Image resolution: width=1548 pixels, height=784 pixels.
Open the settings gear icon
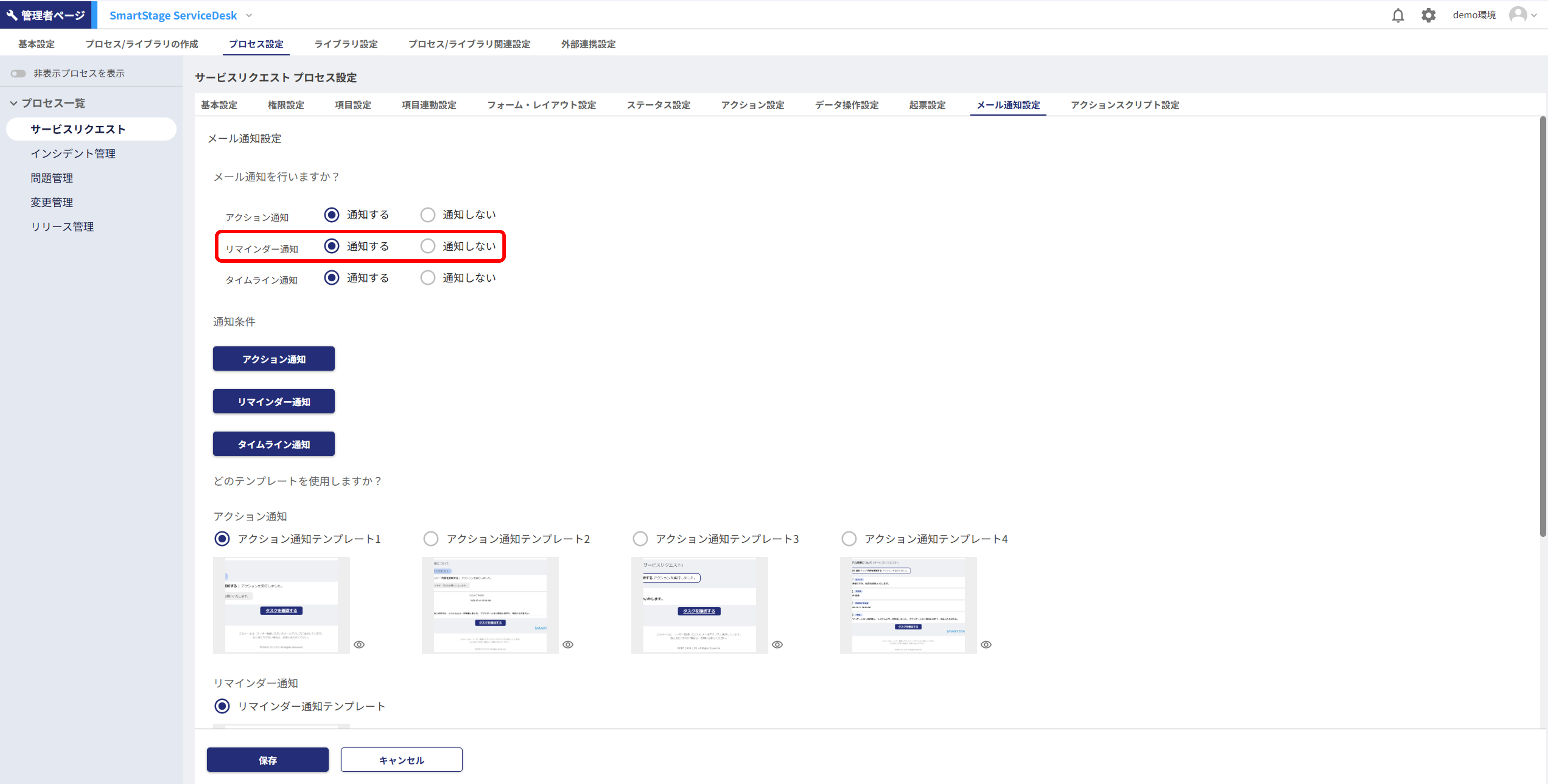click(x=1428, y=15)
